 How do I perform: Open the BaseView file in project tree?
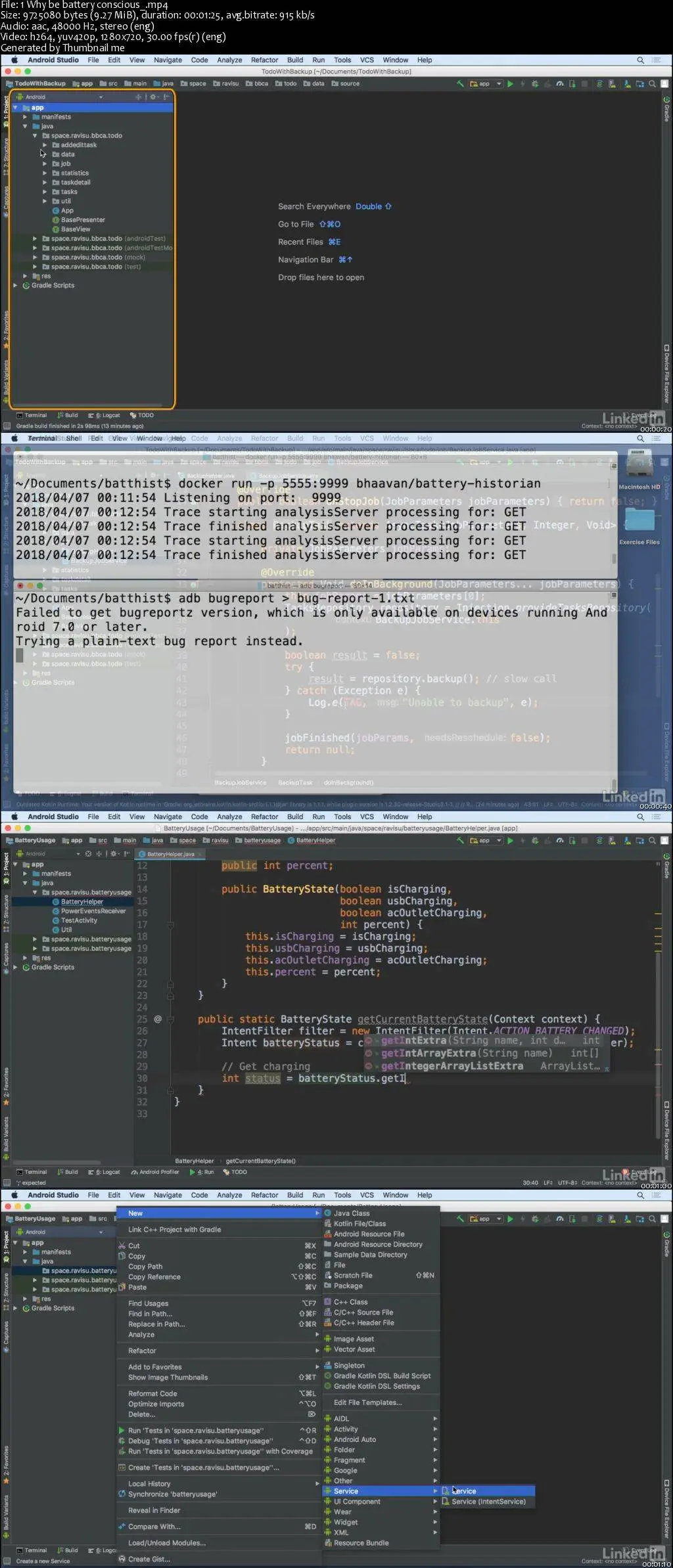point(75,229)
